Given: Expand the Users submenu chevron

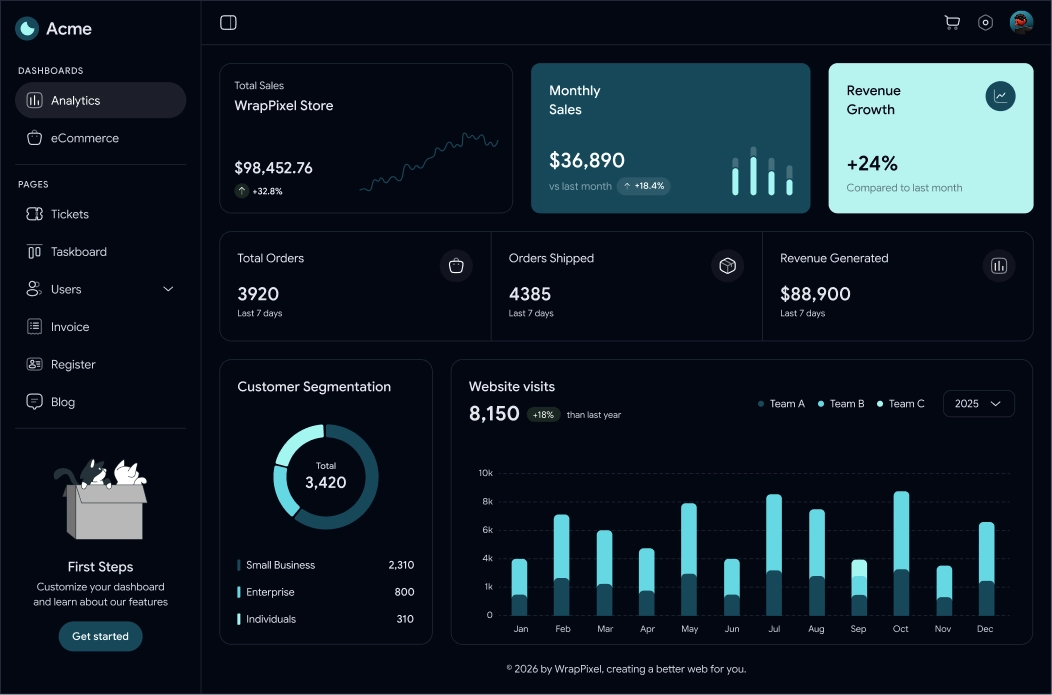Looking at the screenshot, I should [x=168, y=289].
